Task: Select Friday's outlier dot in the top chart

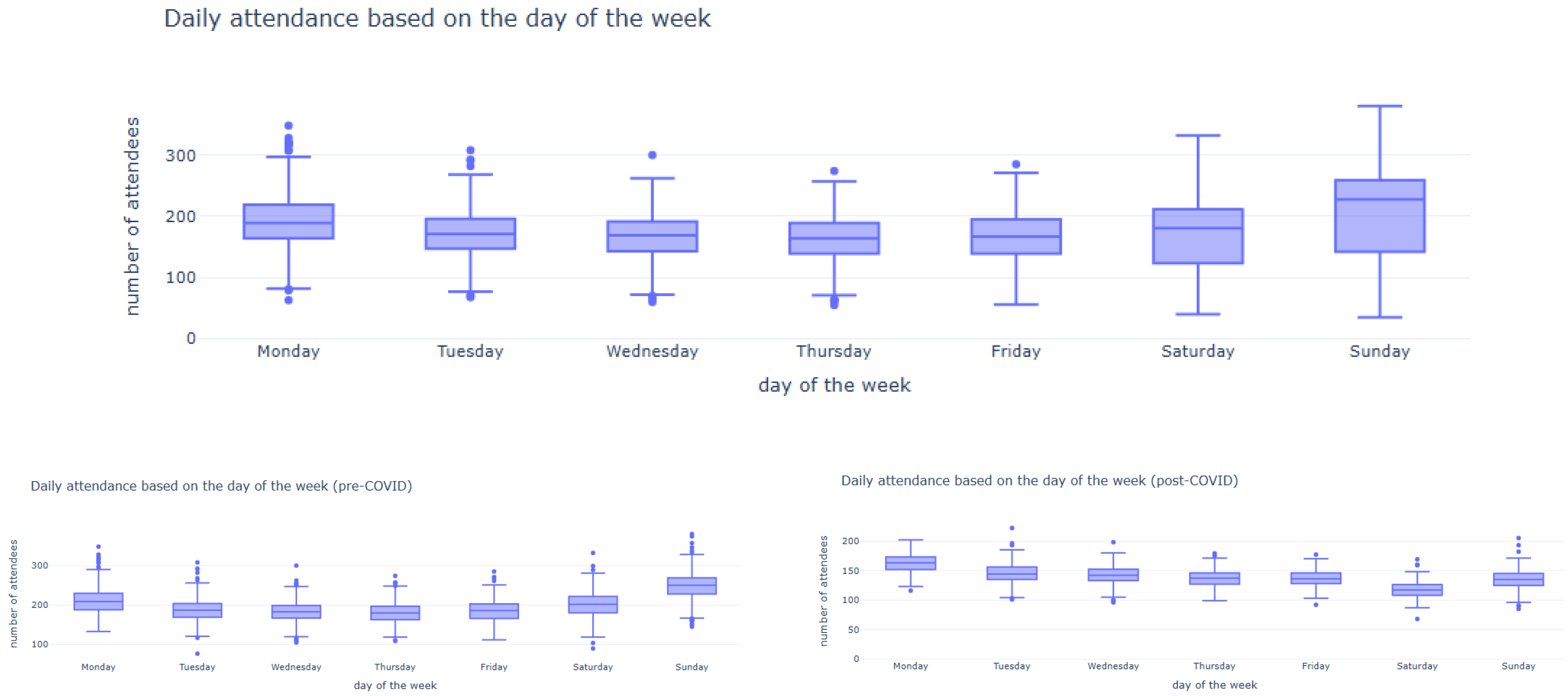Action: tap(1016, 165)
